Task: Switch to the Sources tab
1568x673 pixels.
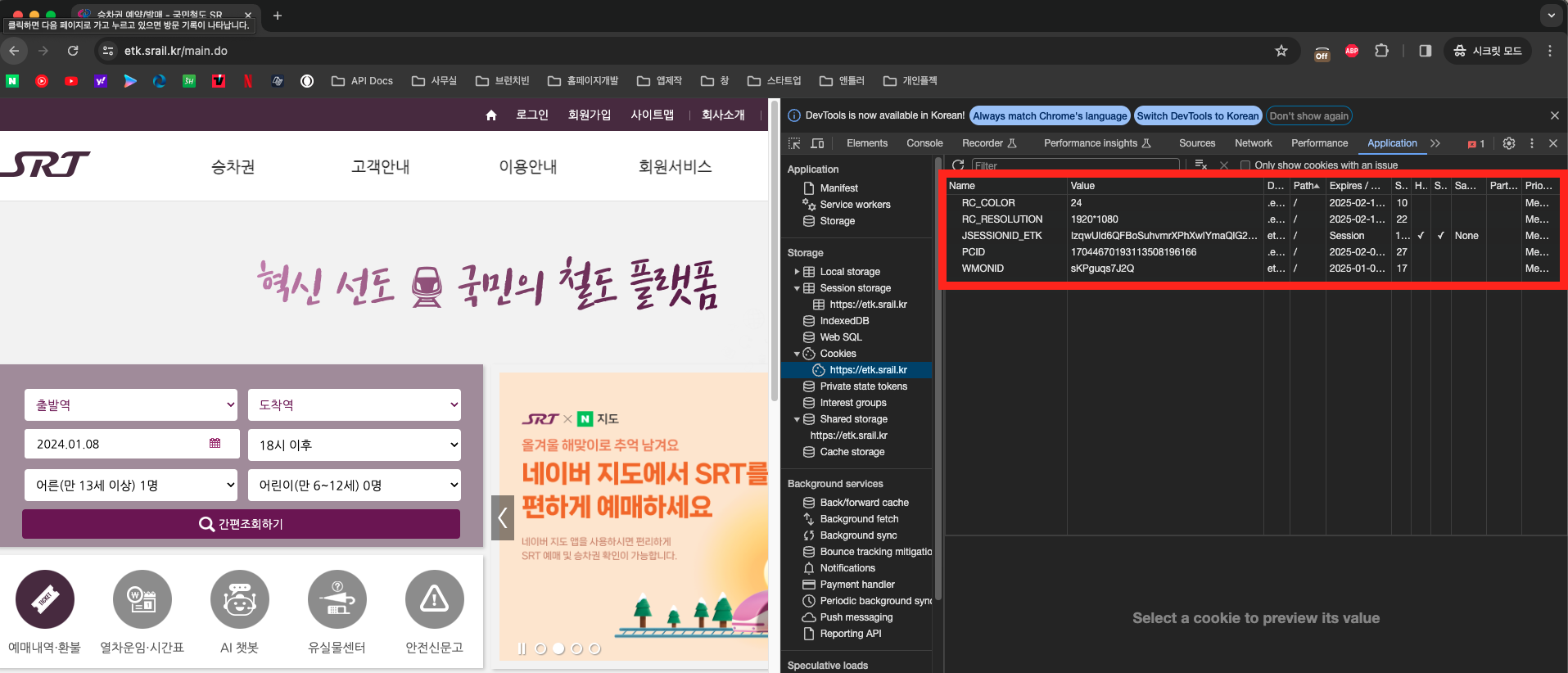Action: click(1197, 143)
